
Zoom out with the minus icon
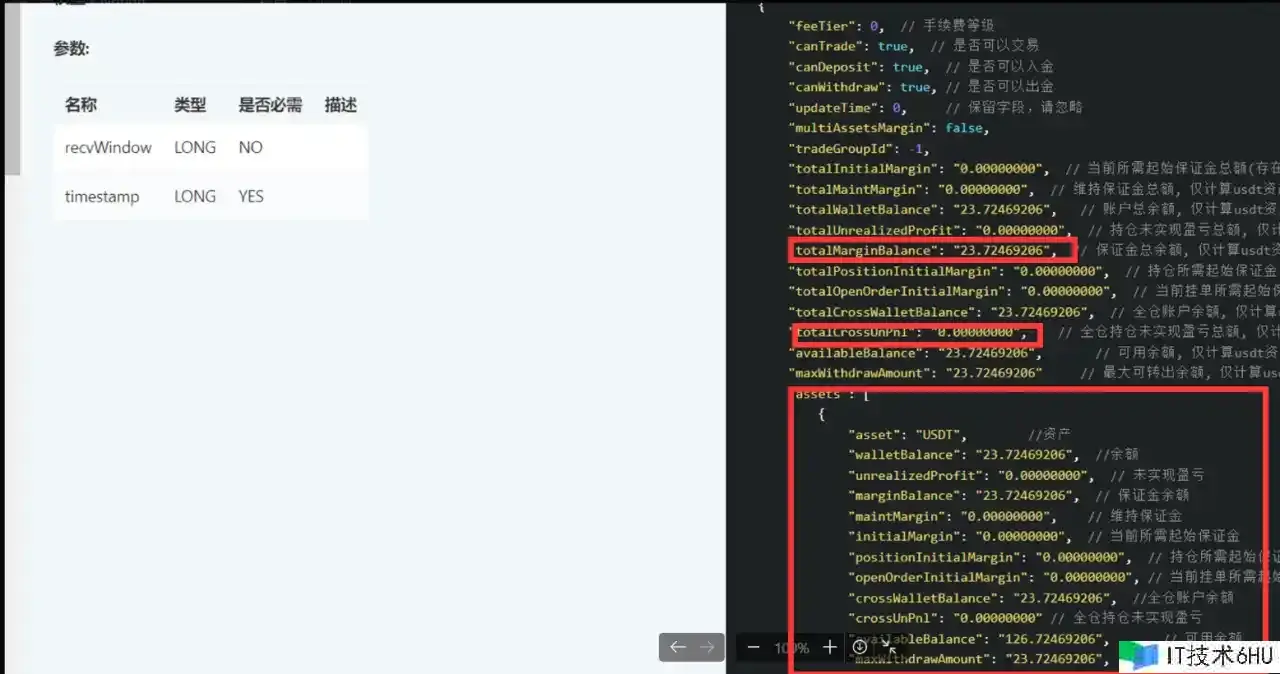(754, 647)
